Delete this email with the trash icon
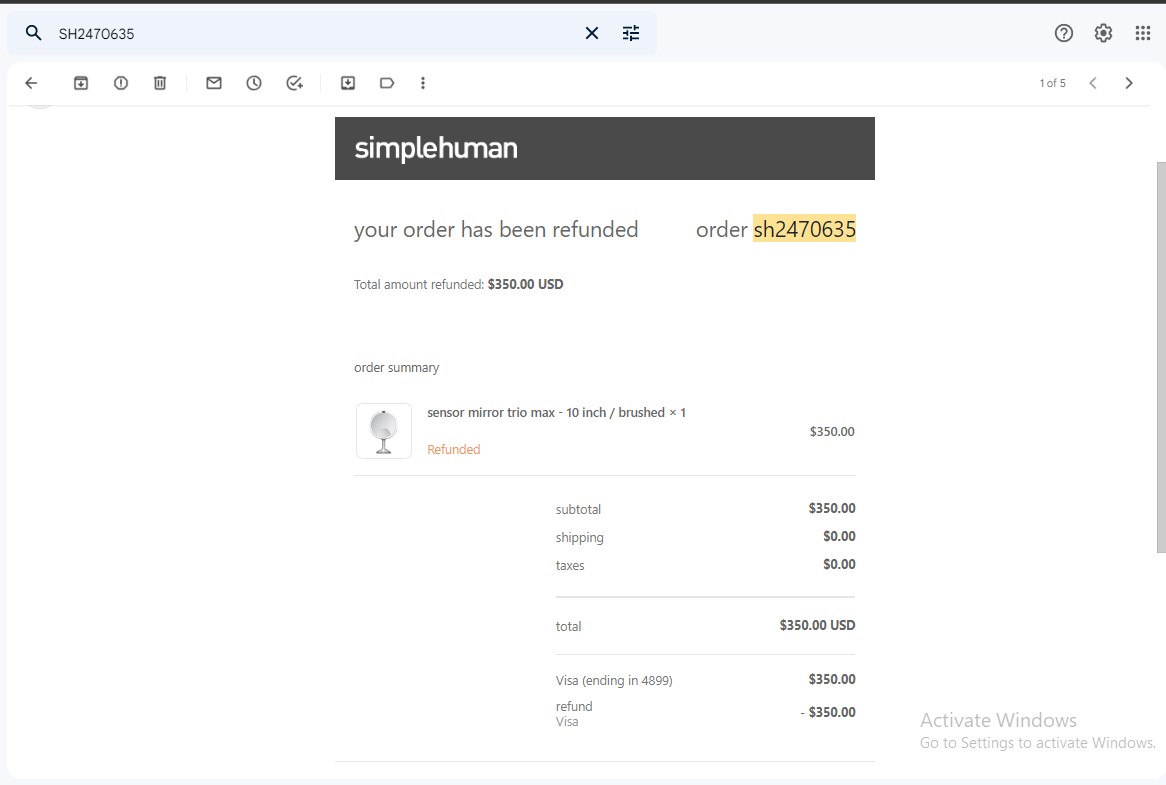 160,83
